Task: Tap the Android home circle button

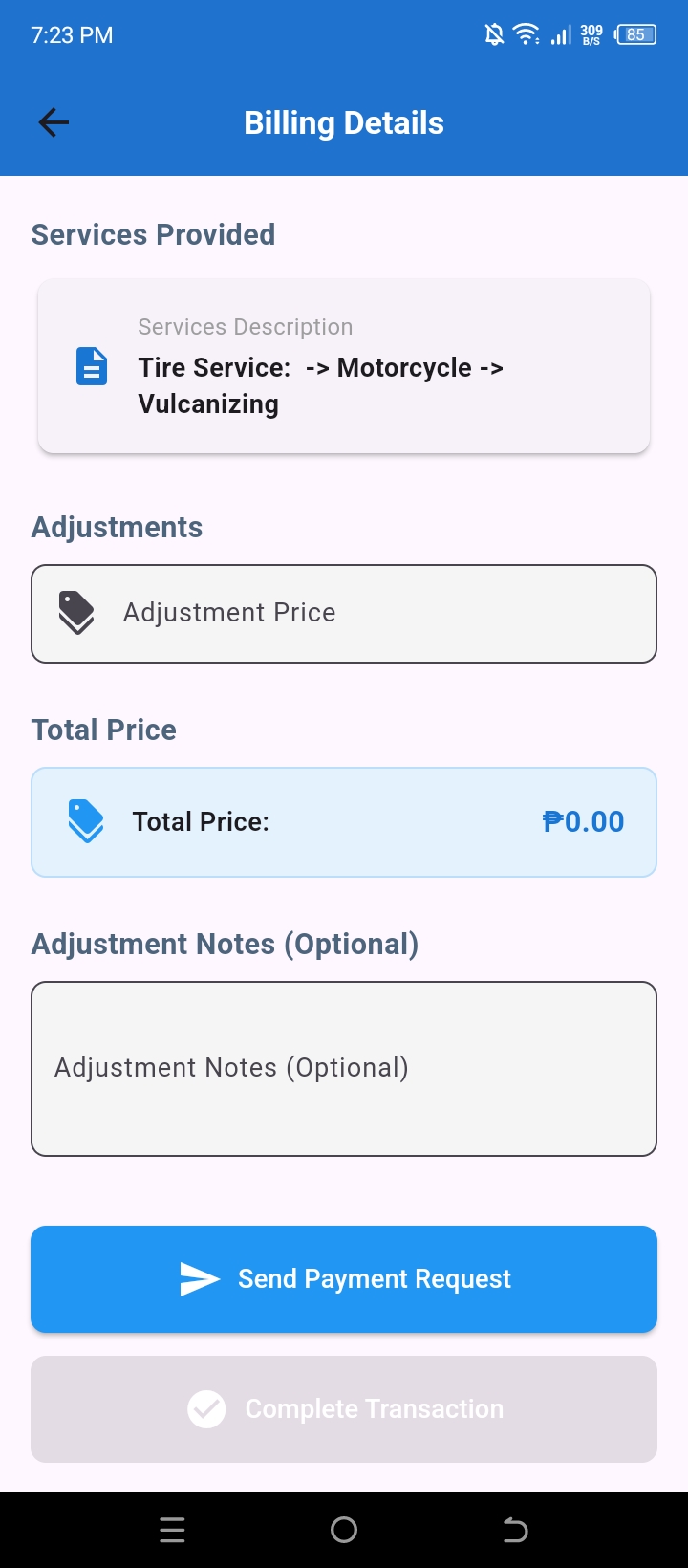Action: [344, 1530]
